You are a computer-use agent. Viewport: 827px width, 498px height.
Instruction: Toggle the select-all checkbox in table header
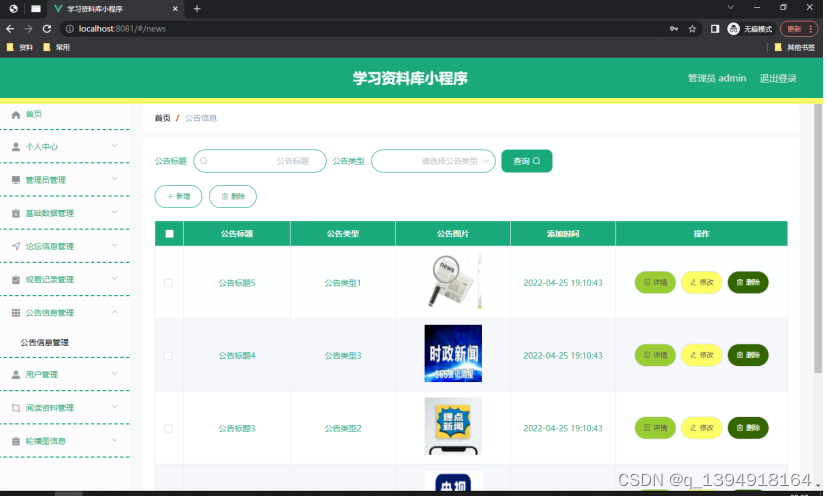pos(169,234)
